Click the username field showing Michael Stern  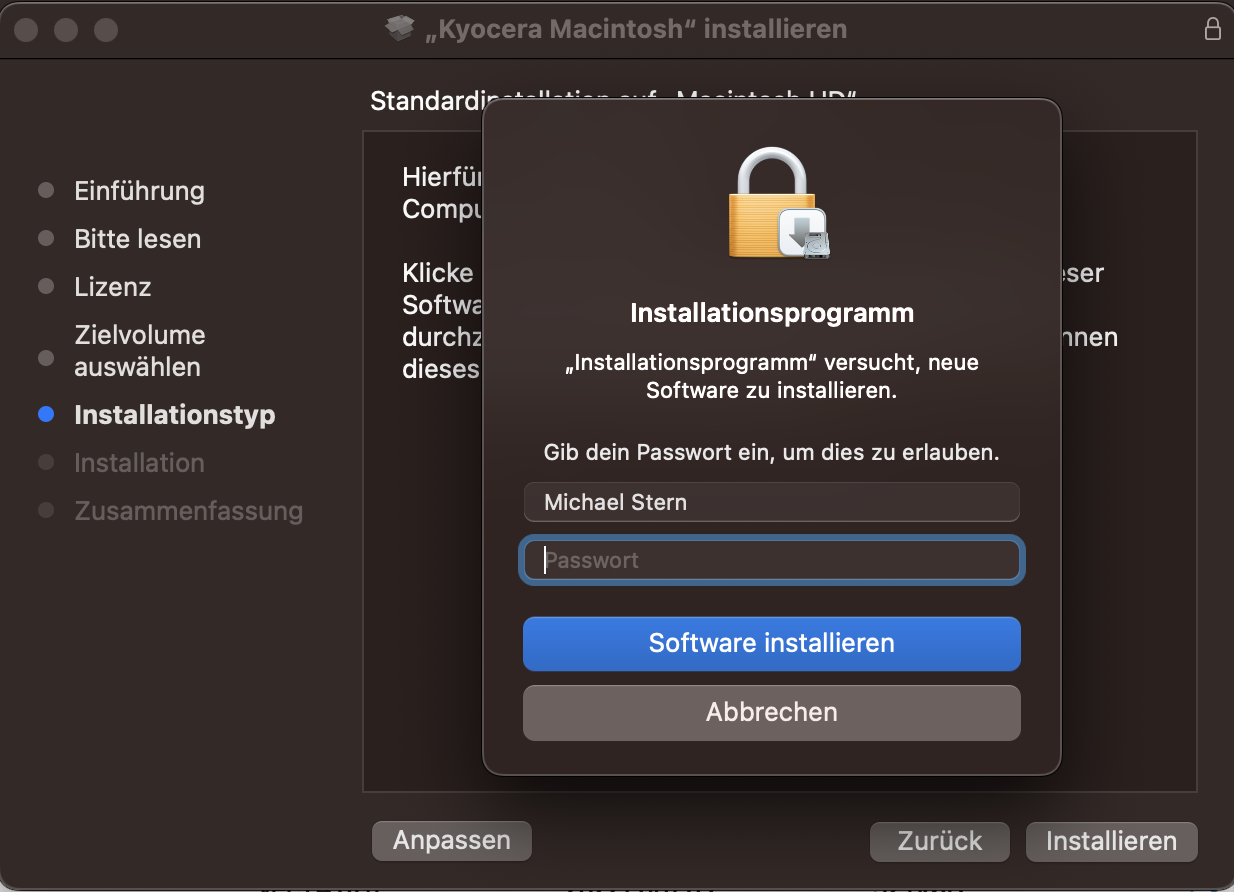771,502
